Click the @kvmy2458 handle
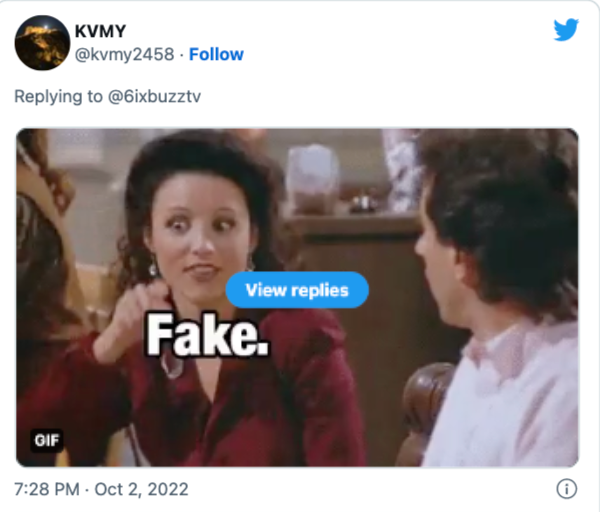 [x=124, y=54]
